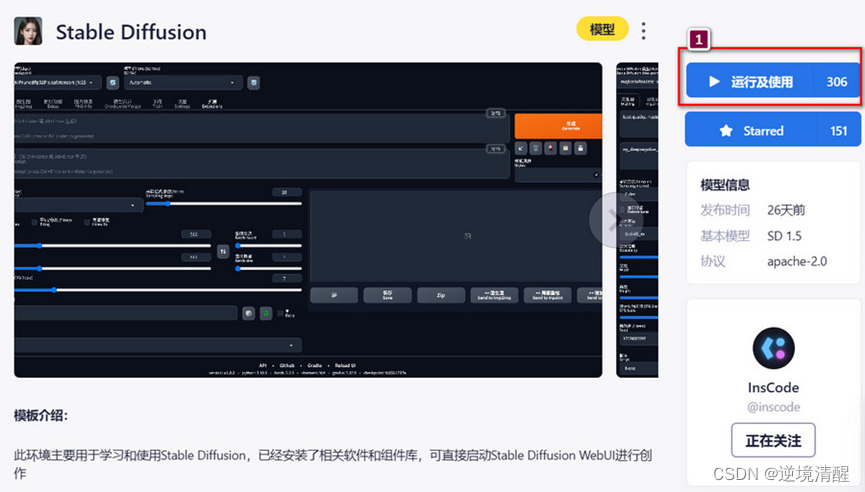Viewport: 865px width, 492px height.
Task: Open the sampling method dropdown
Action: tap(79, 205)
